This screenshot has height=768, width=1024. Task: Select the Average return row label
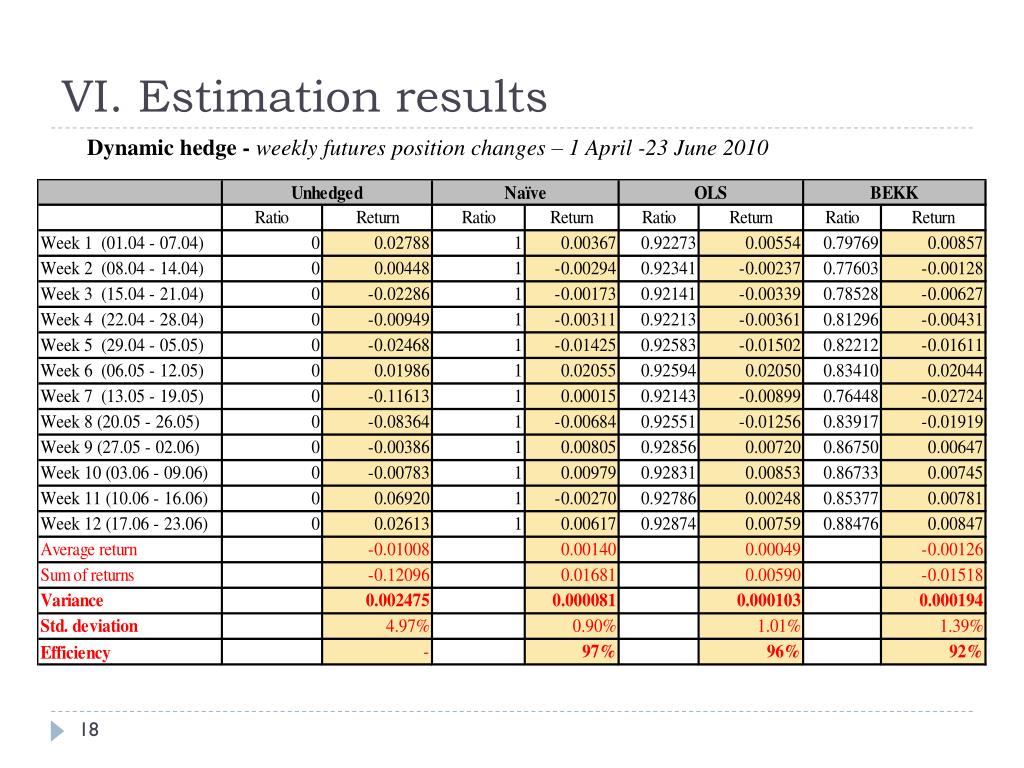click(x=89, y=550)
